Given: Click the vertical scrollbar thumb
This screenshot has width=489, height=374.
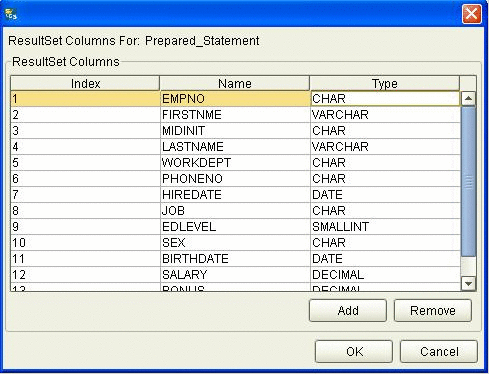Looking at the screenshot, I should (468, 182).
